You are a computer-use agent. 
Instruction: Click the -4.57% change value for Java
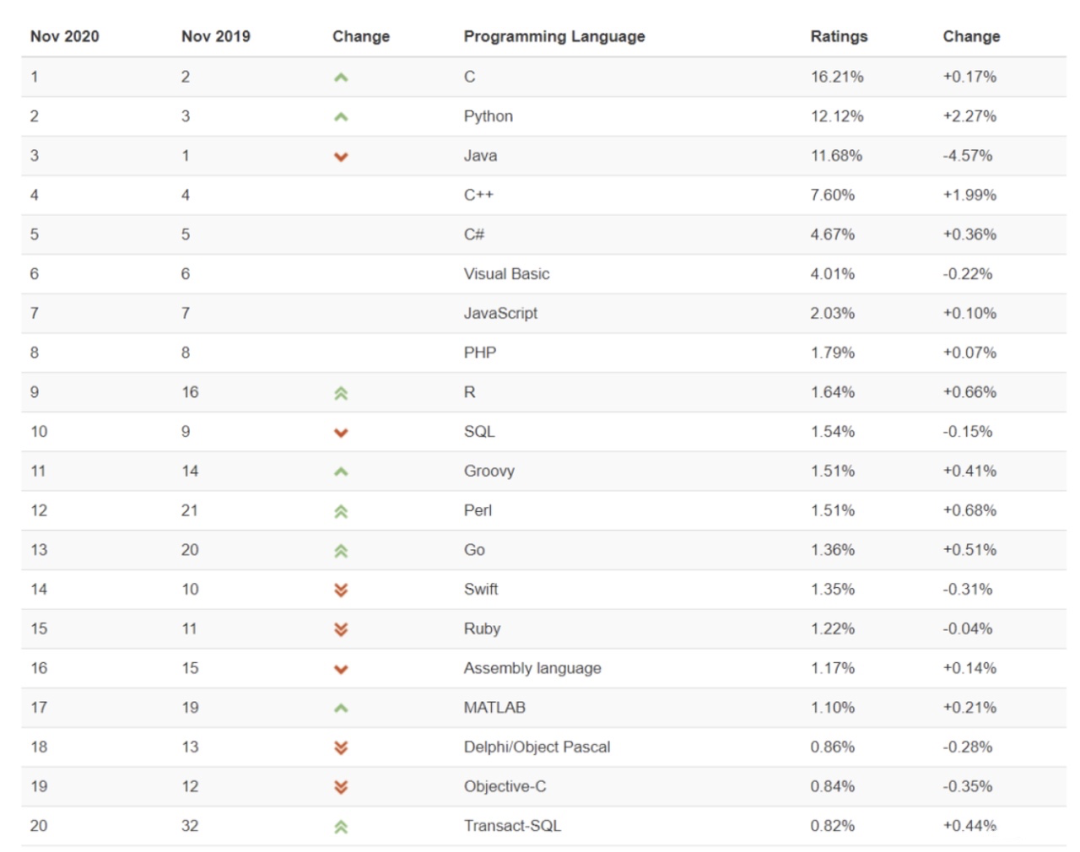967,156
